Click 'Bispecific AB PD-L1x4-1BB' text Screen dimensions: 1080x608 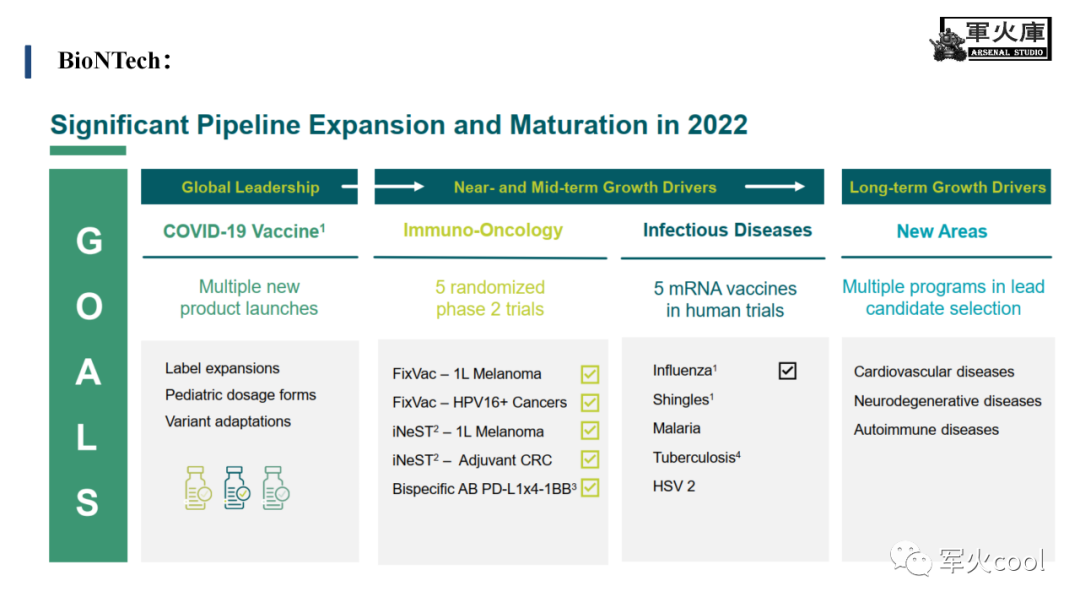pyautogui.click(x=484, y=489)
